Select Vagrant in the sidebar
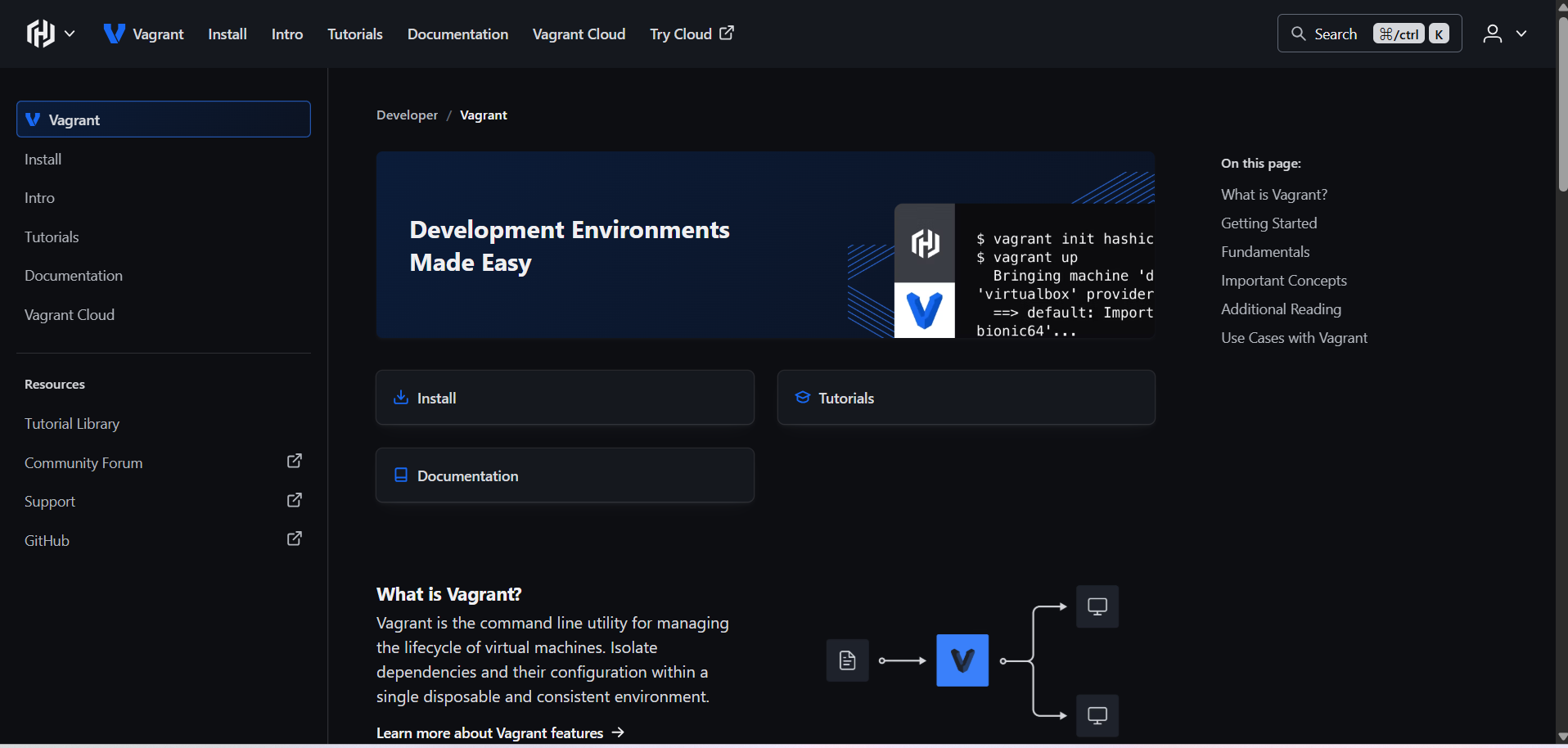Screen dimensions: 1568x748 point(164,119)
